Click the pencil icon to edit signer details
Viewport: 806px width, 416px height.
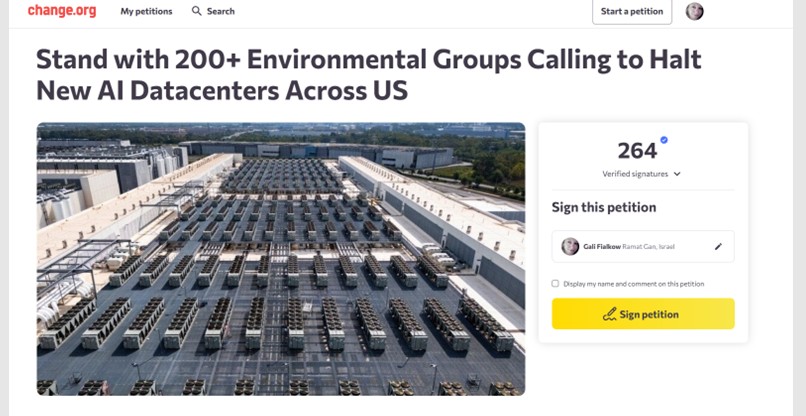pyautogui.click(x=718, y=246)
